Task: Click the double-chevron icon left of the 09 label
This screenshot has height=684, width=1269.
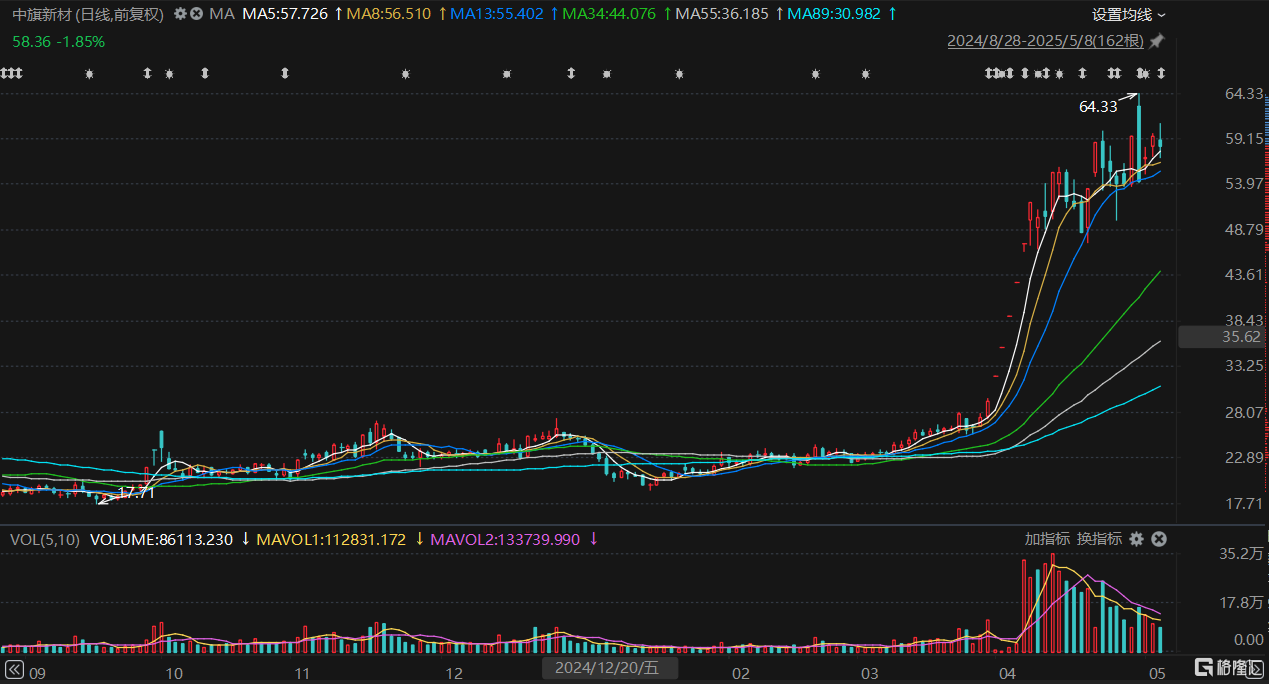Action: [x=14, y=669]
